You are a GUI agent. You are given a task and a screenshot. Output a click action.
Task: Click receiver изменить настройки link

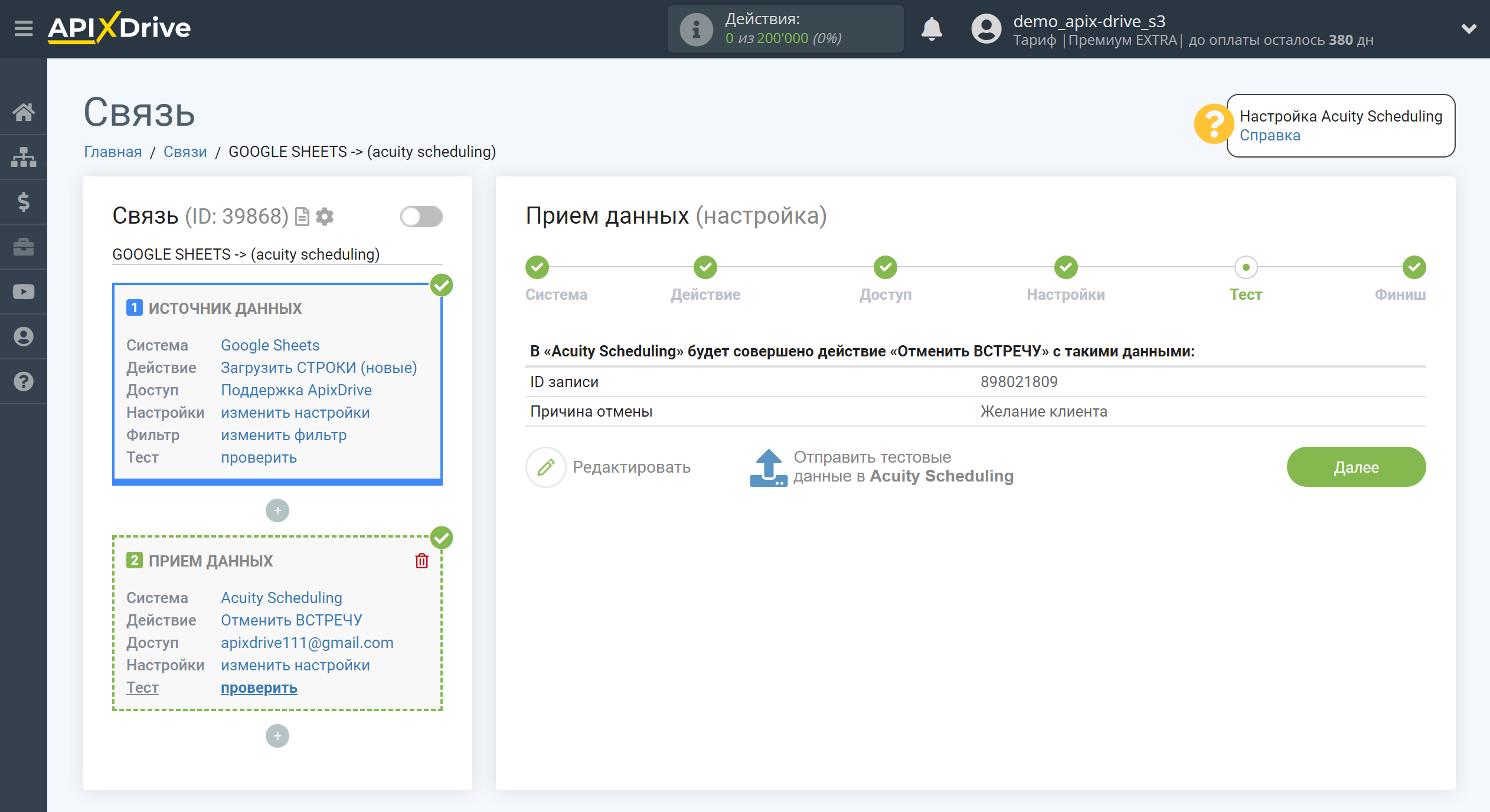295,665
